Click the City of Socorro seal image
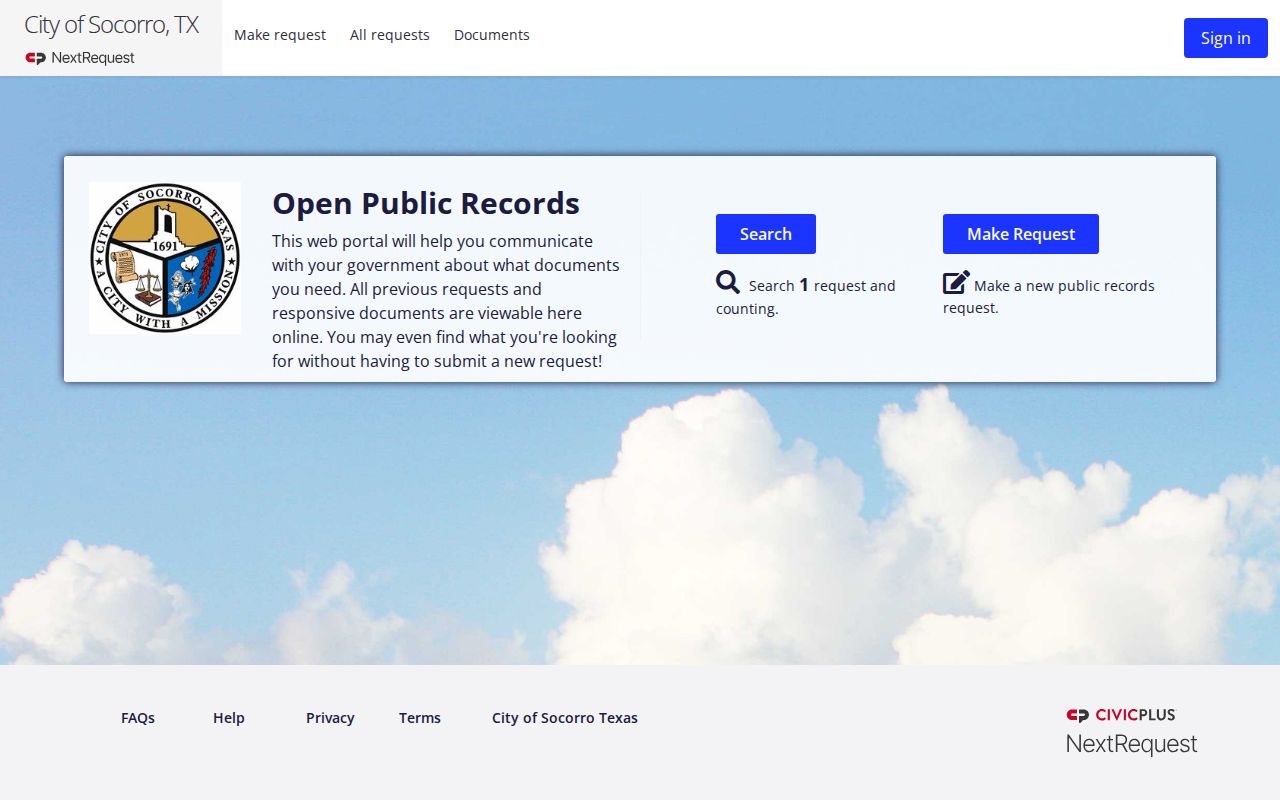This screenshot has width=1280, height=800. (x=165, y=258)
